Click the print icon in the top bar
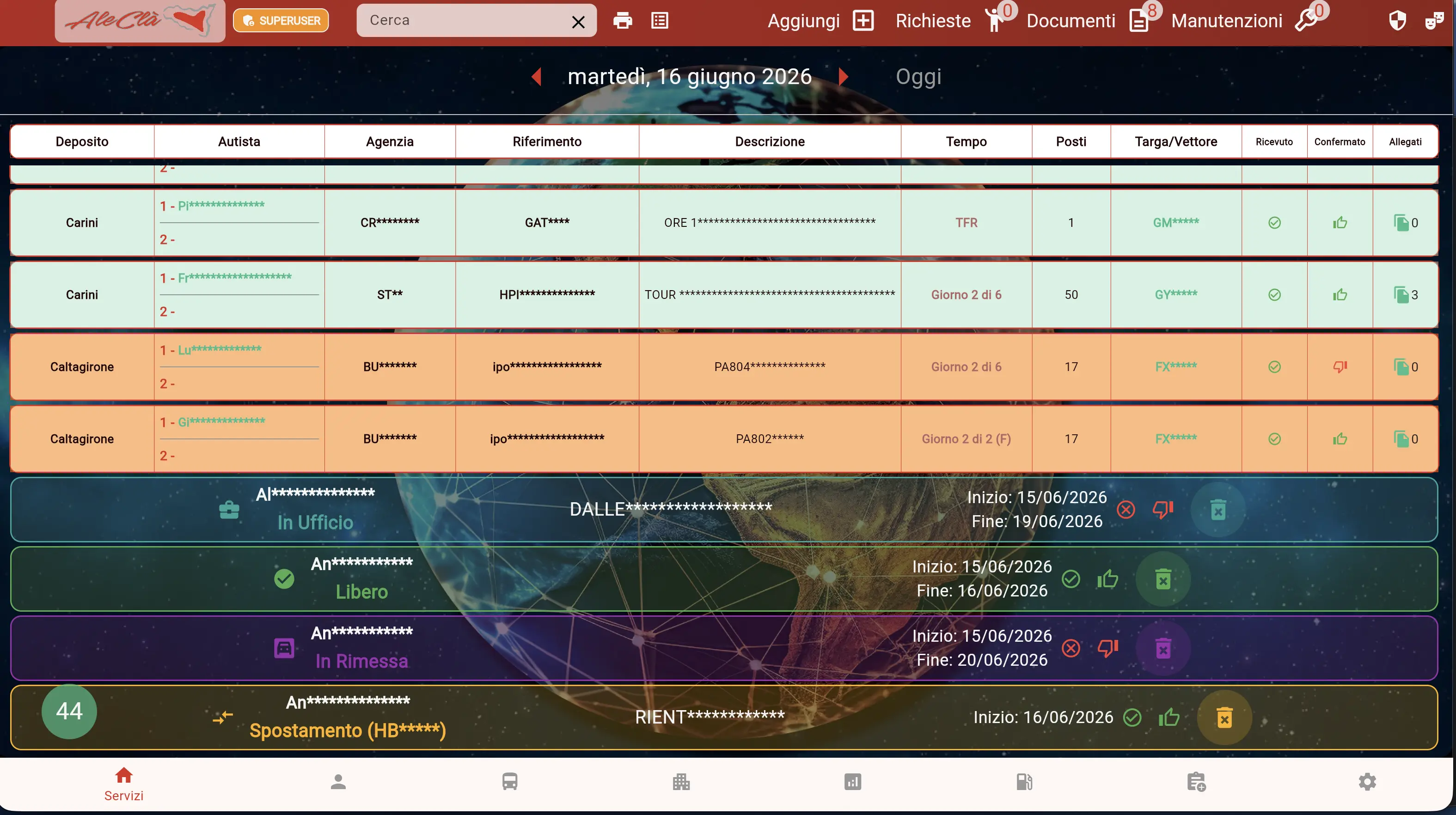 point(622,21)
